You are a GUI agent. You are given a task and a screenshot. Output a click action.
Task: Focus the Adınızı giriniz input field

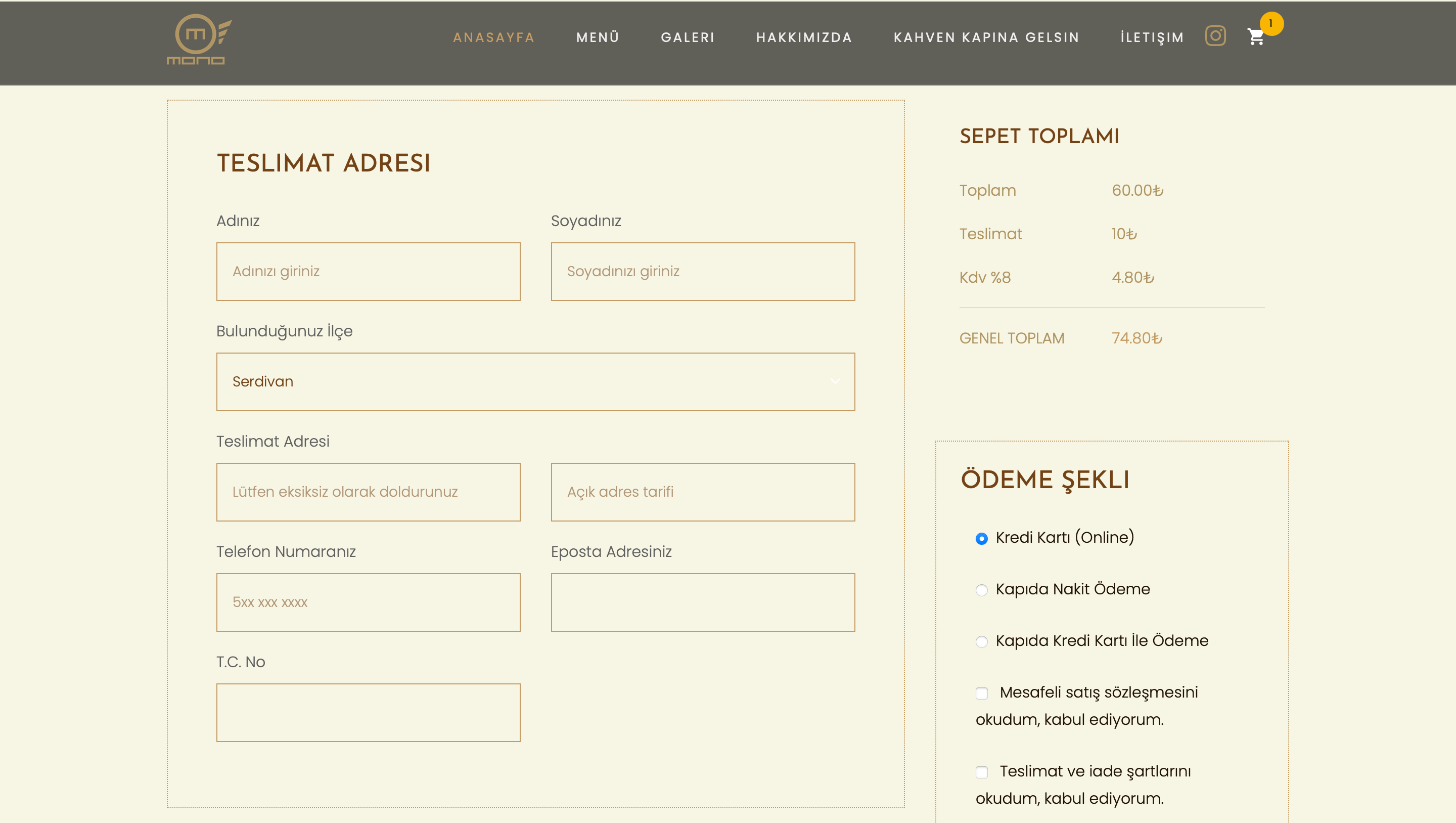coord(368,272)
